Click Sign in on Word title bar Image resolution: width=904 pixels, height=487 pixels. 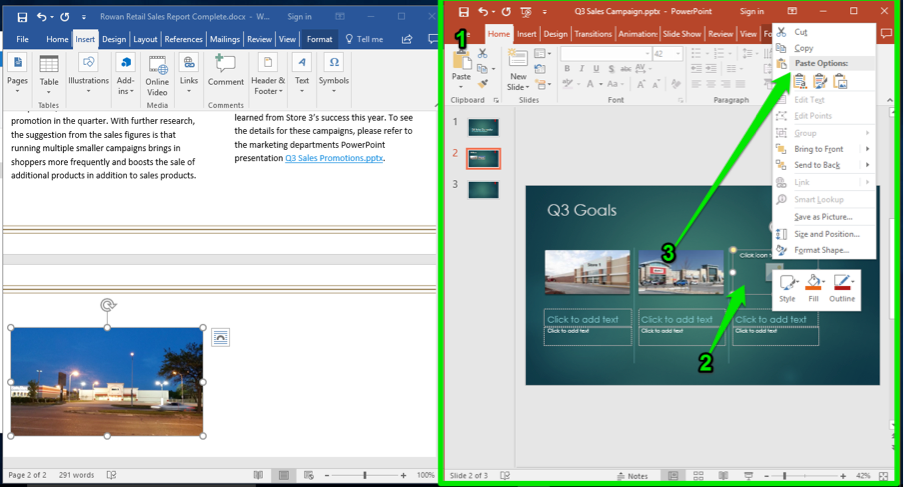pos(299,17)
